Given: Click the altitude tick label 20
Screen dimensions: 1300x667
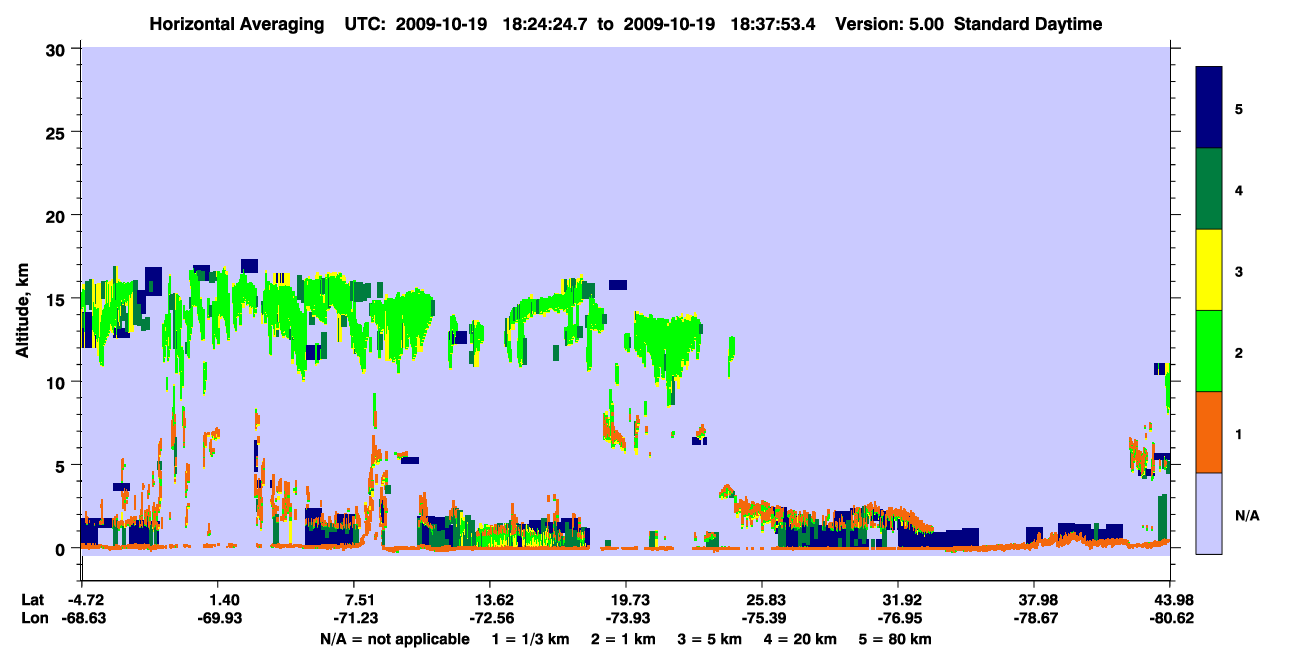Looking at the screenshot, I should (58, 215).
